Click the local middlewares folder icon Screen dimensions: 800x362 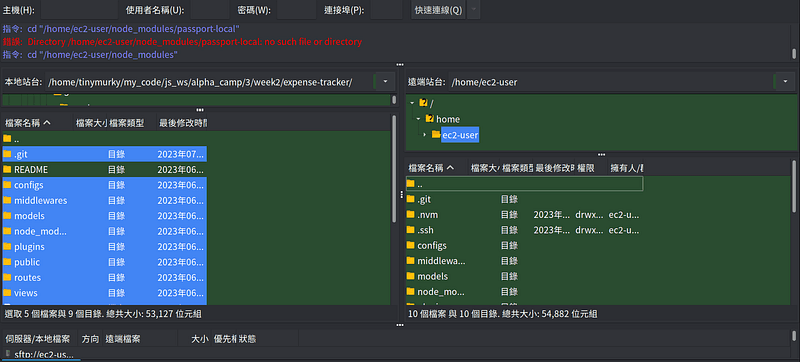point(7,200)
